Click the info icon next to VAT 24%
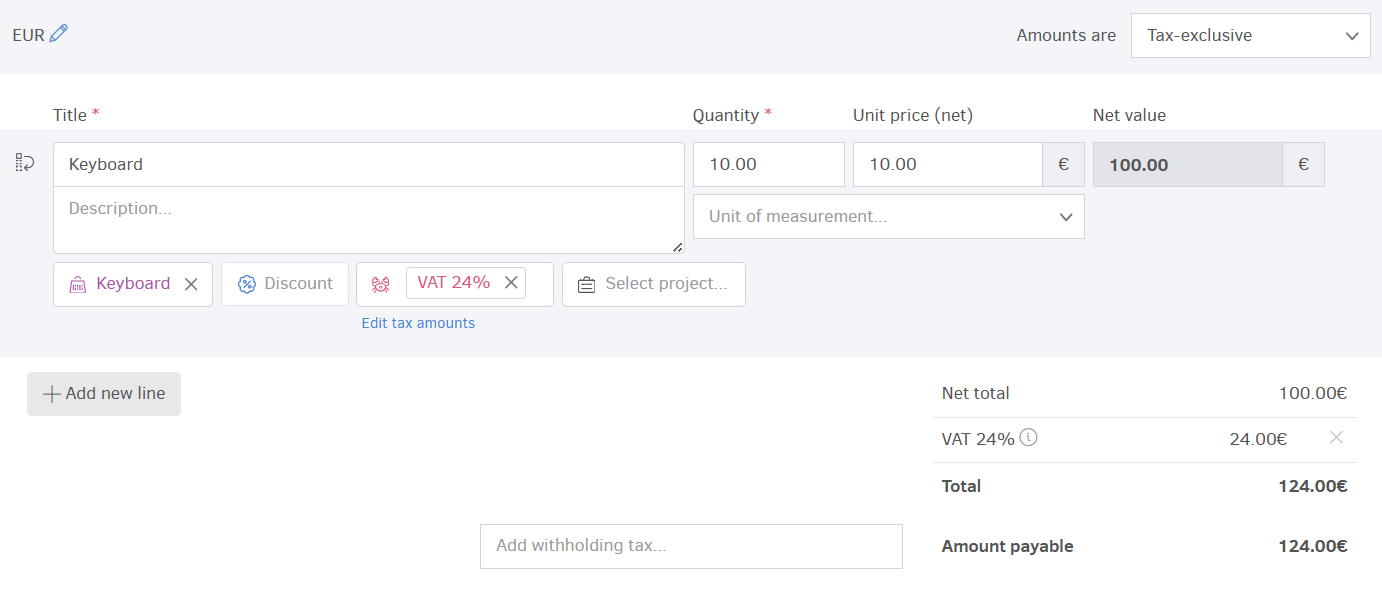 [x=1029, y=437]
